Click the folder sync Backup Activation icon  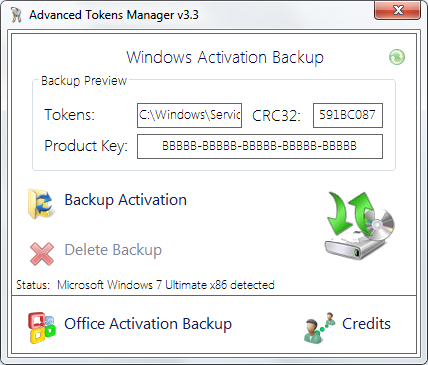click(40, 203)
